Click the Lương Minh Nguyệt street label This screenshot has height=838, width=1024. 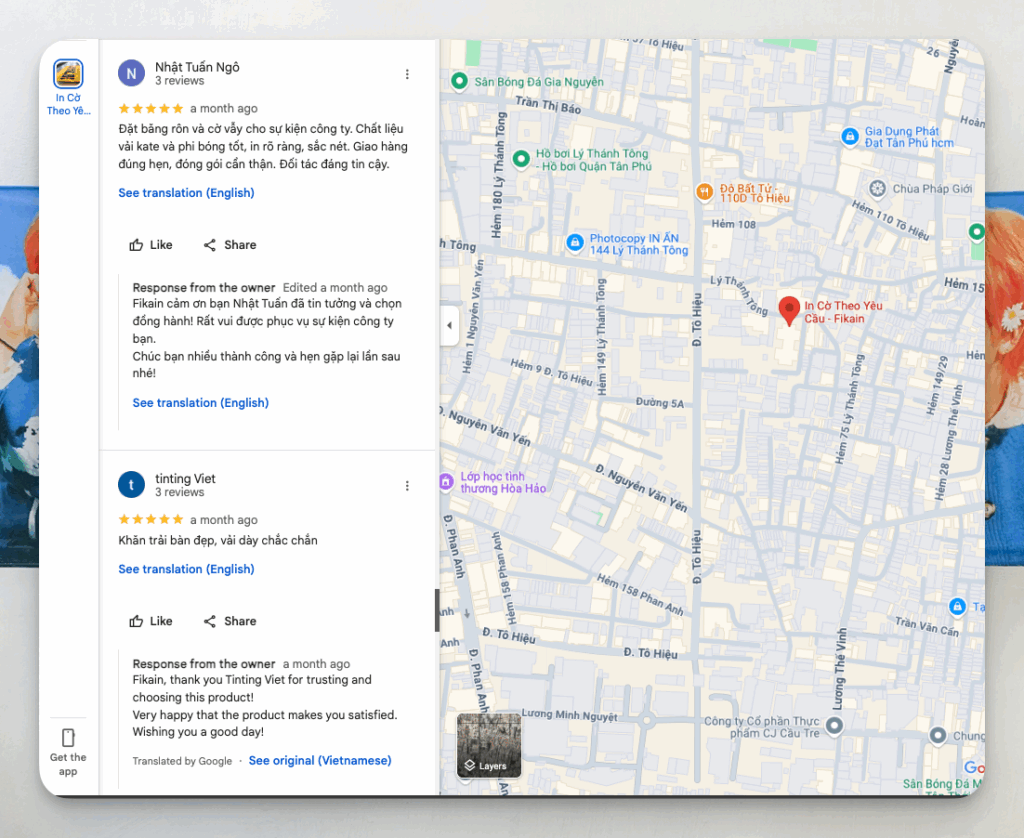[569, 715]
